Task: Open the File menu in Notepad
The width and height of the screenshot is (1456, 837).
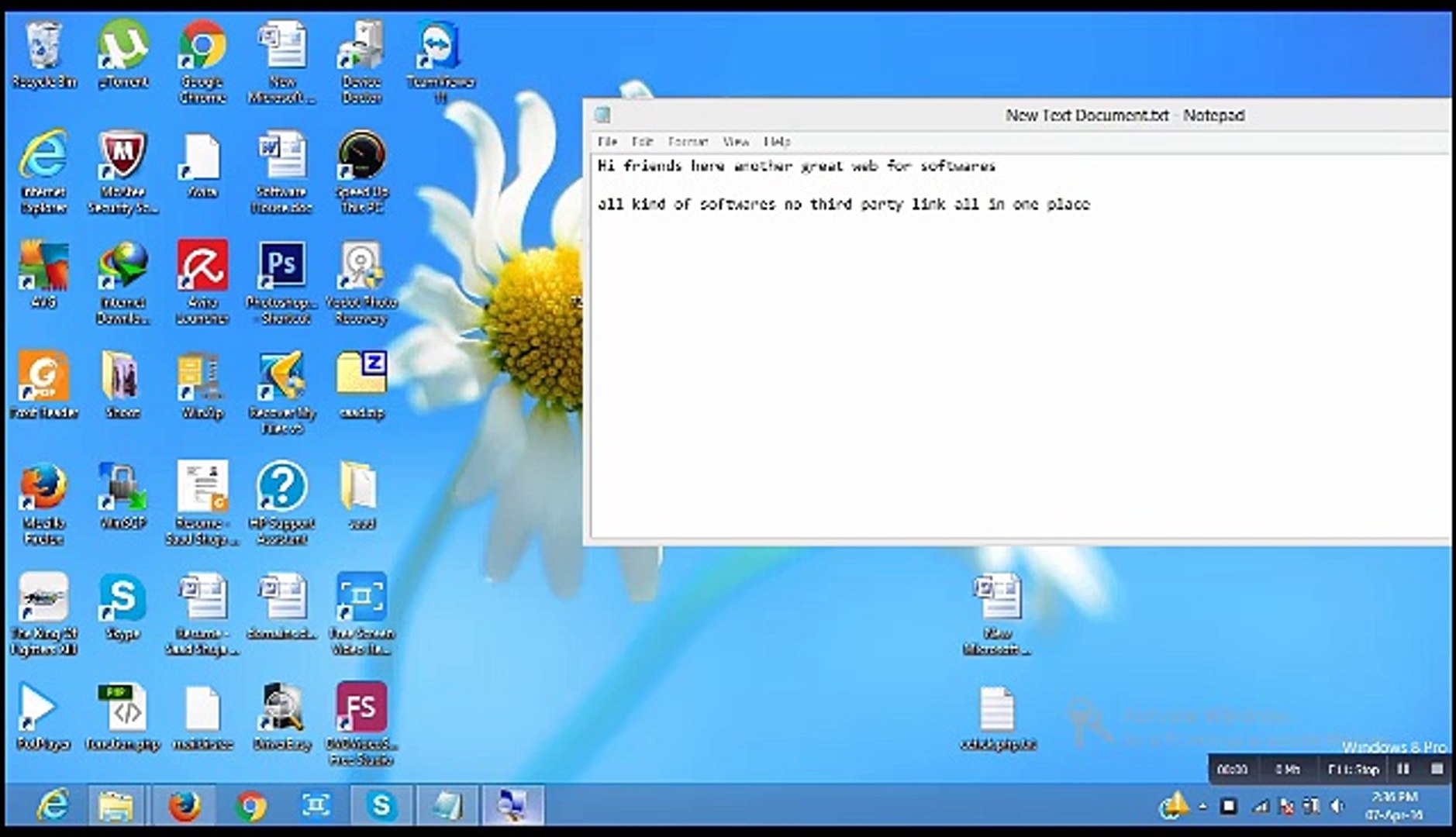Action: [x=607, y=141]
